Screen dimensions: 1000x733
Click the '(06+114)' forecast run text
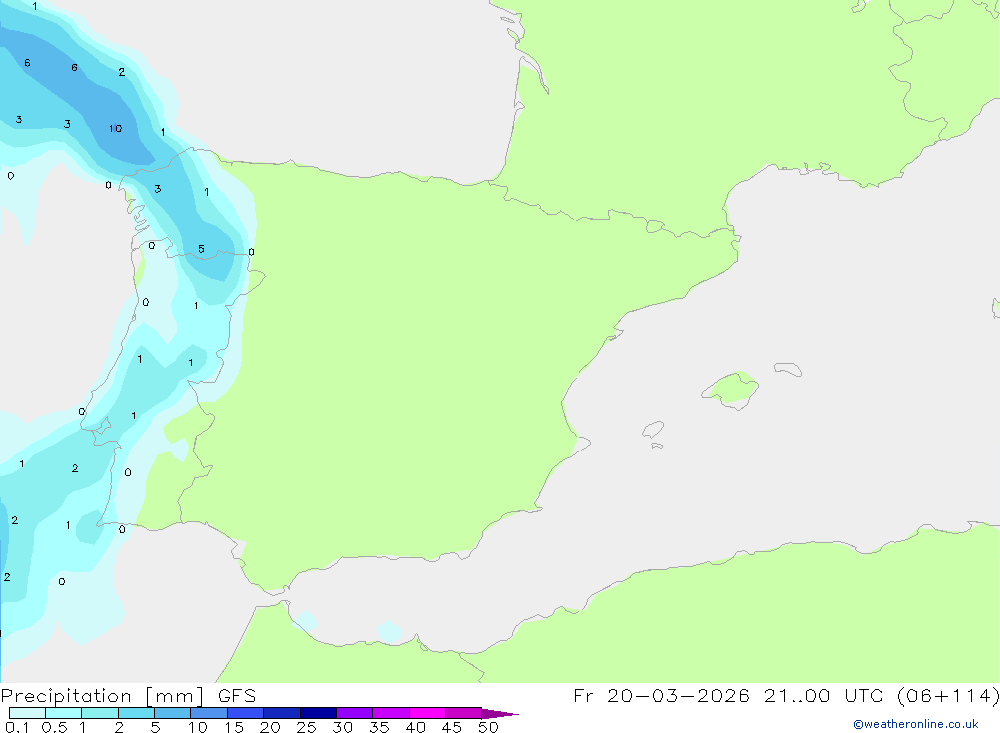coord(948,695)
